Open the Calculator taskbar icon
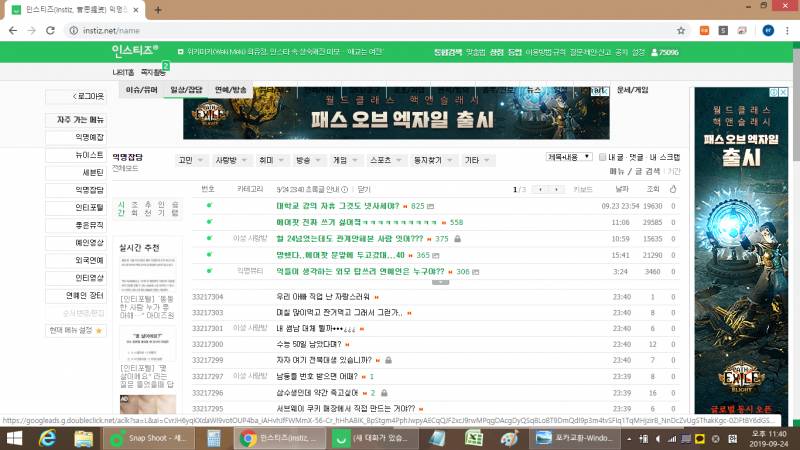The width and height of the screenshot is (800, 450). click(213, 439)
